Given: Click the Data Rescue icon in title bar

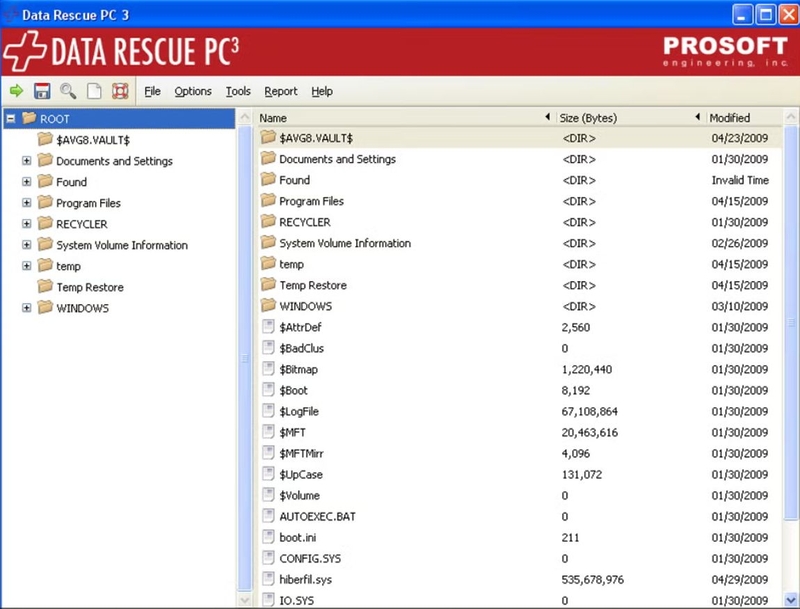Looking at the screenshot, I should 10,14.
